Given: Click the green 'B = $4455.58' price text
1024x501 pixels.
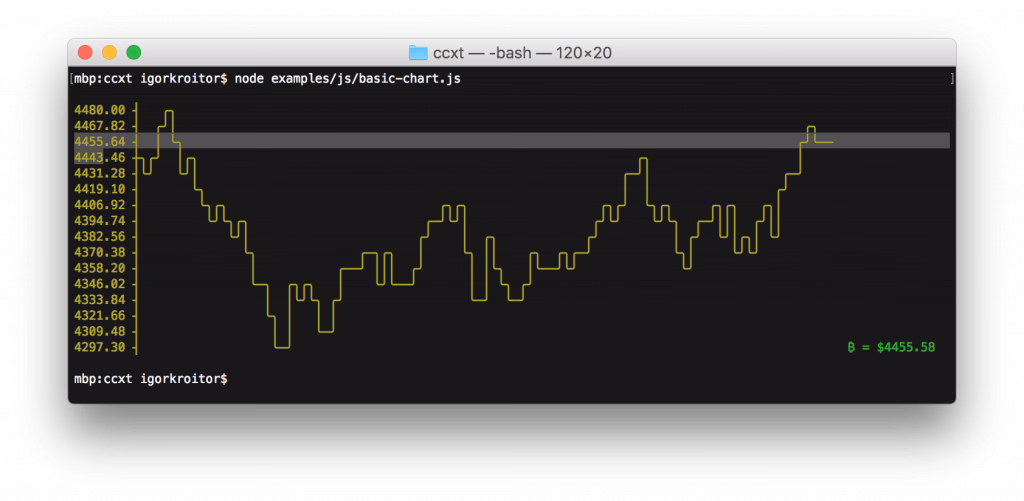Looking at the screenshot, I should (x=891, y=347).
